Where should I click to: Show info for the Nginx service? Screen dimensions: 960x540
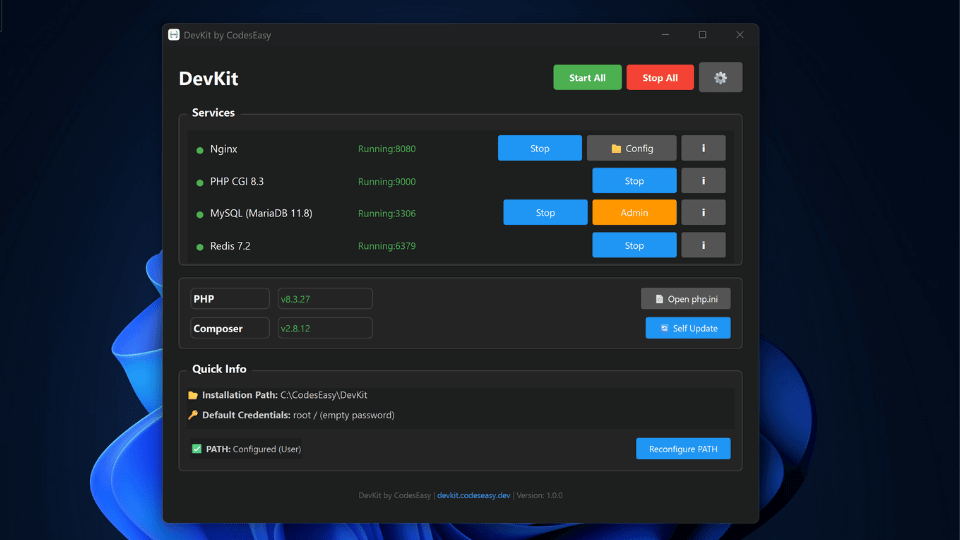[703, 148]
